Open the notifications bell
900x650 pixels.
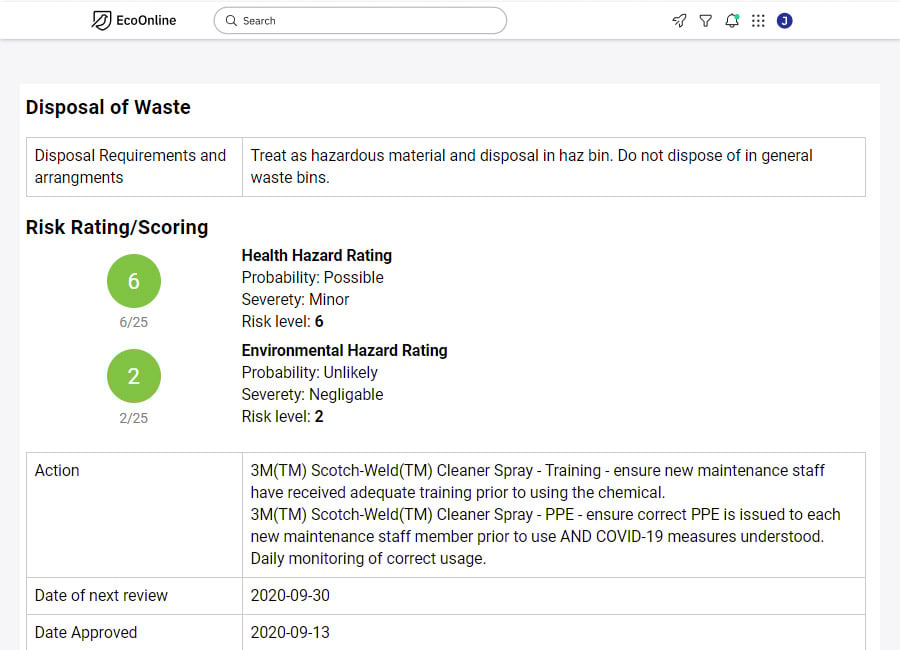pyautogui.click(x=732, y=21)
